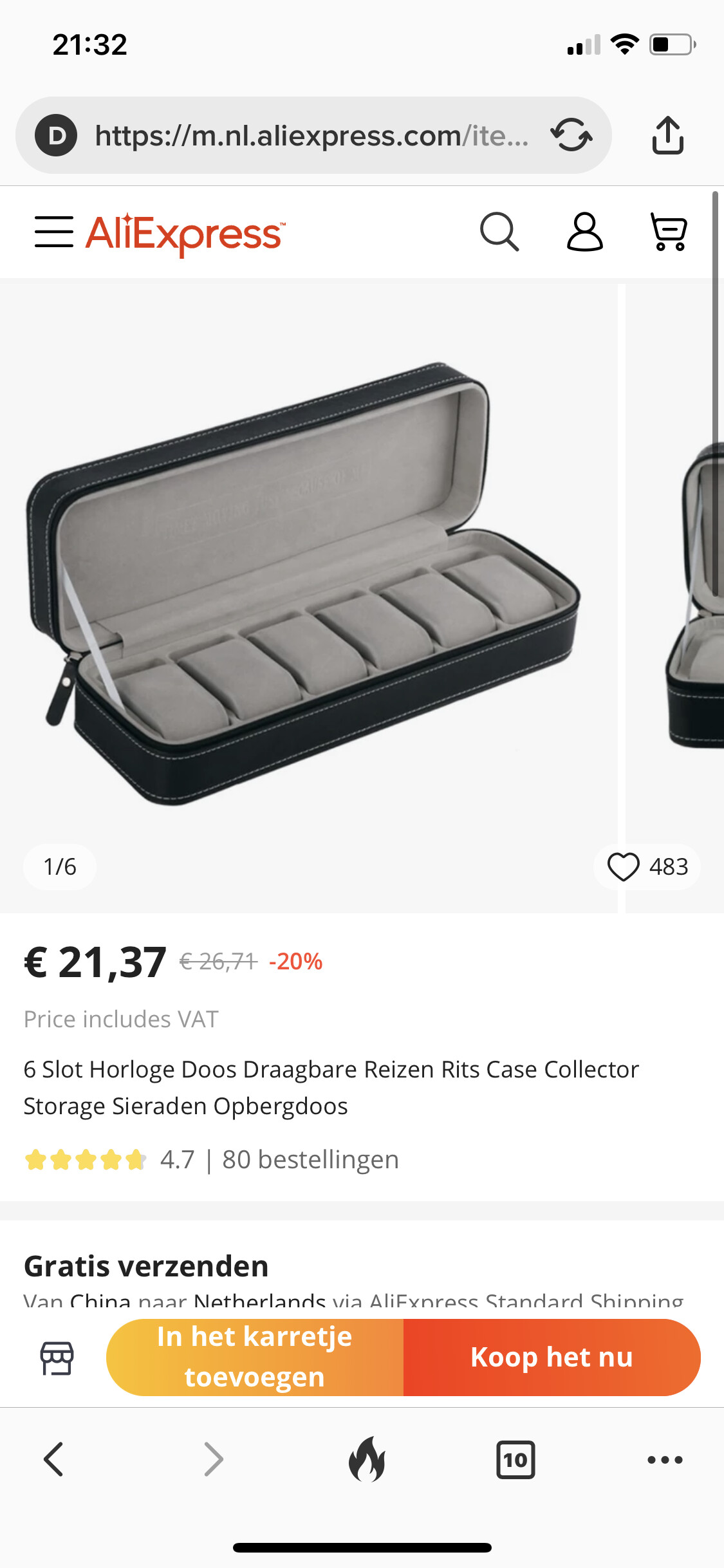Open the shopping cart icon
Screen dimensions: 724x1568
coord(669,232)
